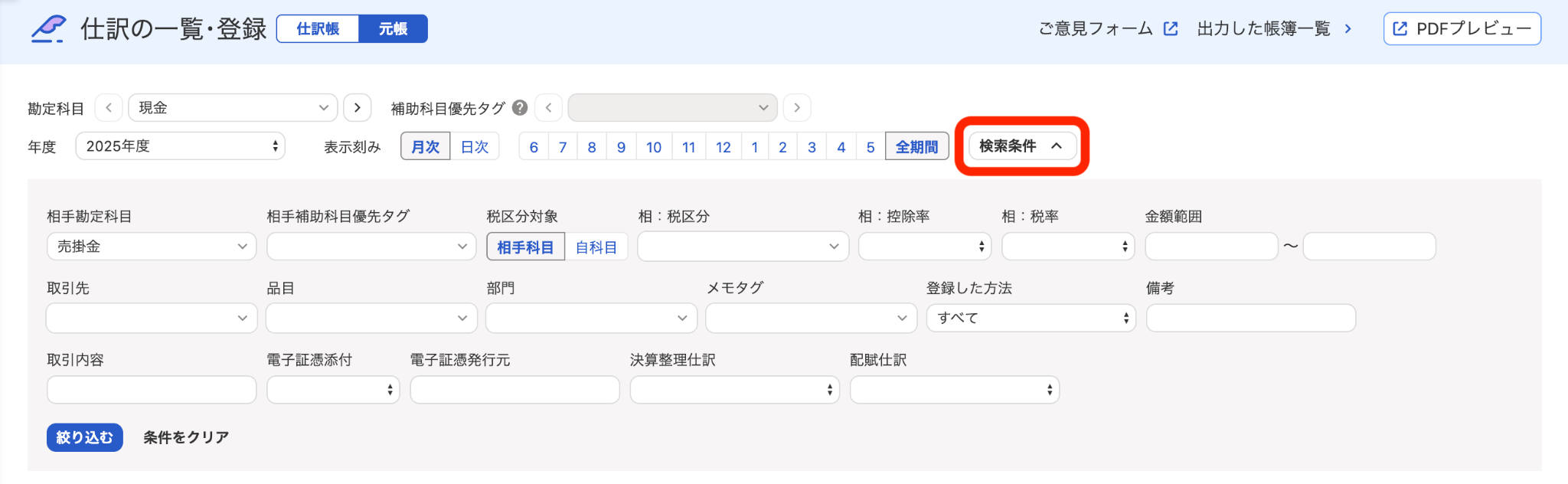1568x484 pixels.
Task: Click the 金額範囲 maximum amount field
Action: point(1370,247)
